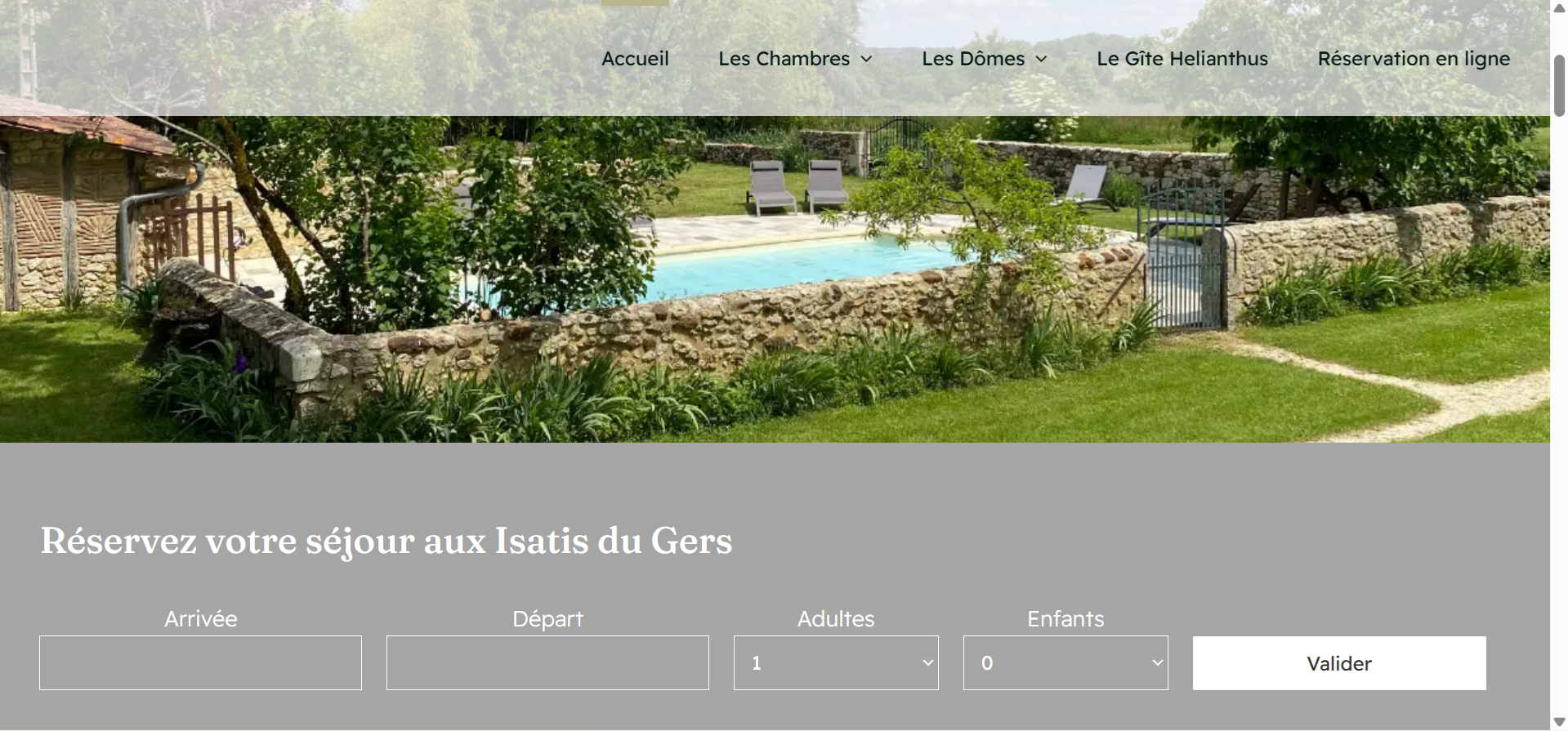Click the Arrivée field label
Image resolution: width=1568 pixels, height=731 pixels.
[200, 619]
